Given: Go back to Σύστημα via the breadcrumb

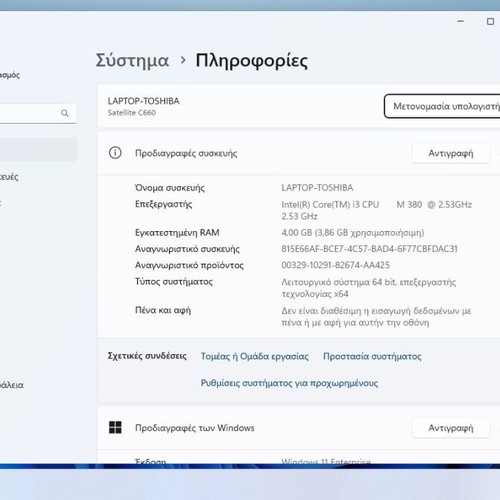Looking at the screenshot, I should 132,61.
